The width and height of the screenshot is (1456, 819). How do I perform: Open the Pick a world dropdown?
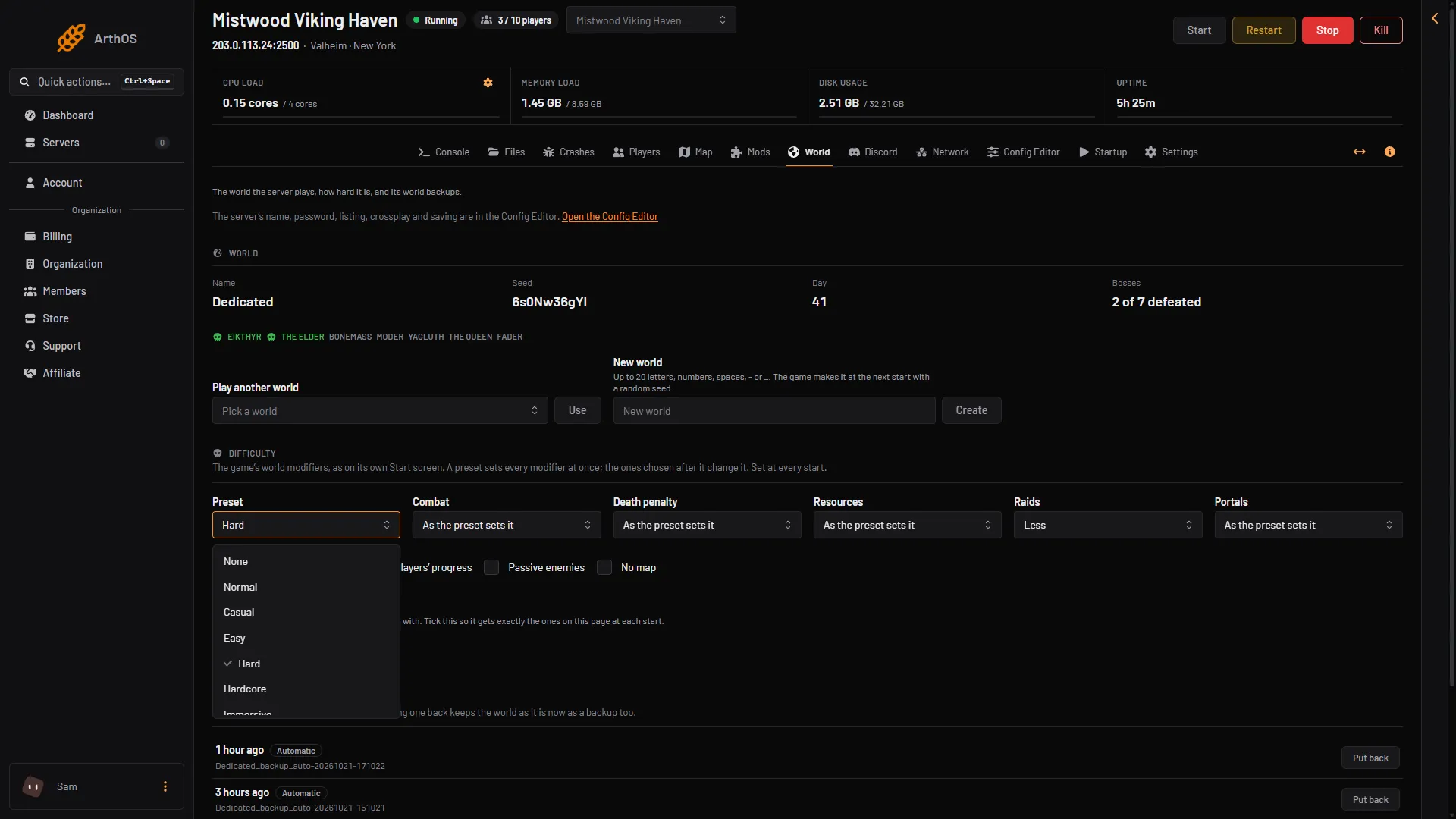pyautogui.click(x=380, y=410)
